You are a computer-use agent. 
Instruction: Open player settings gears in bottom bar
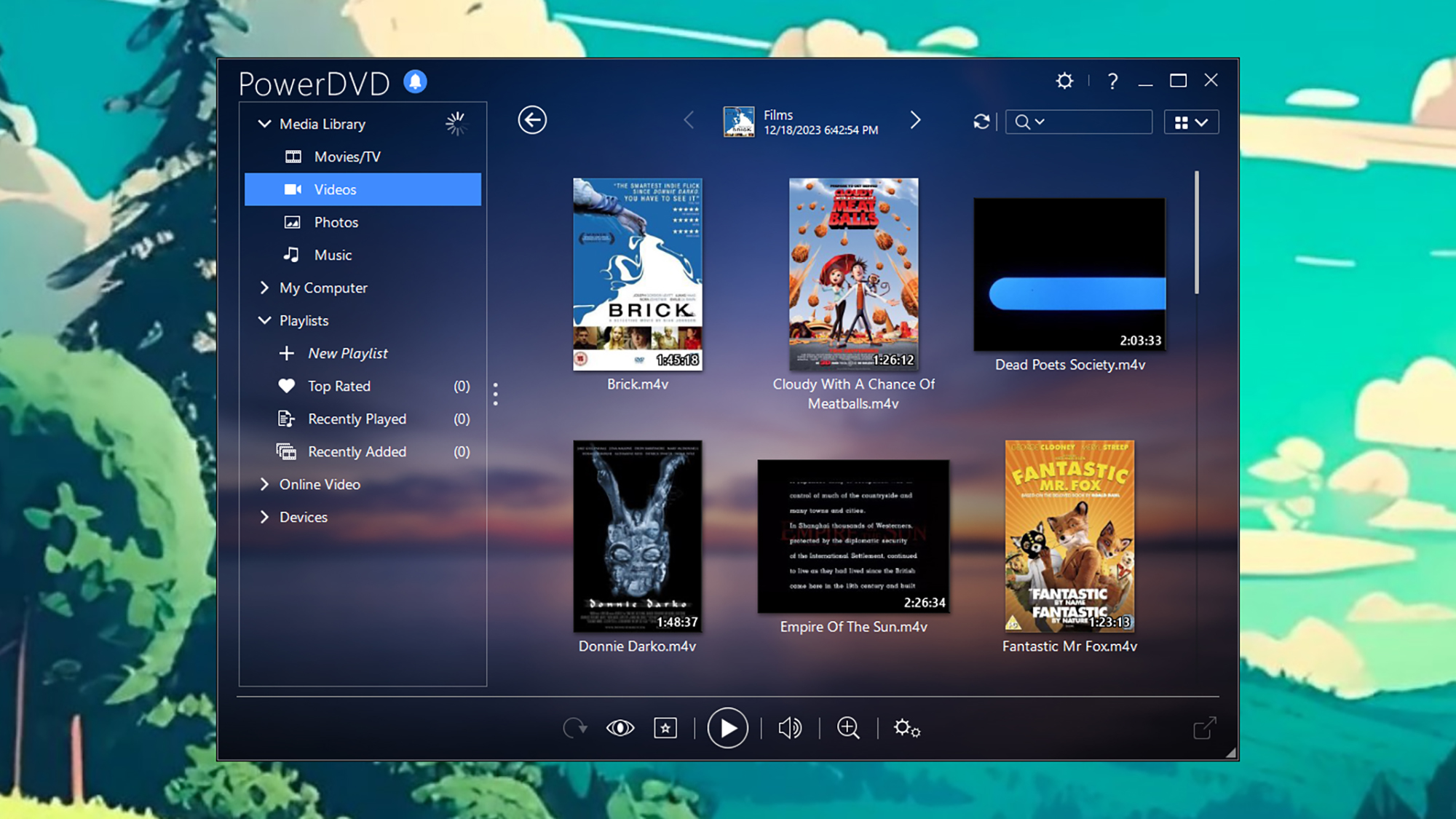pos(907,728)
